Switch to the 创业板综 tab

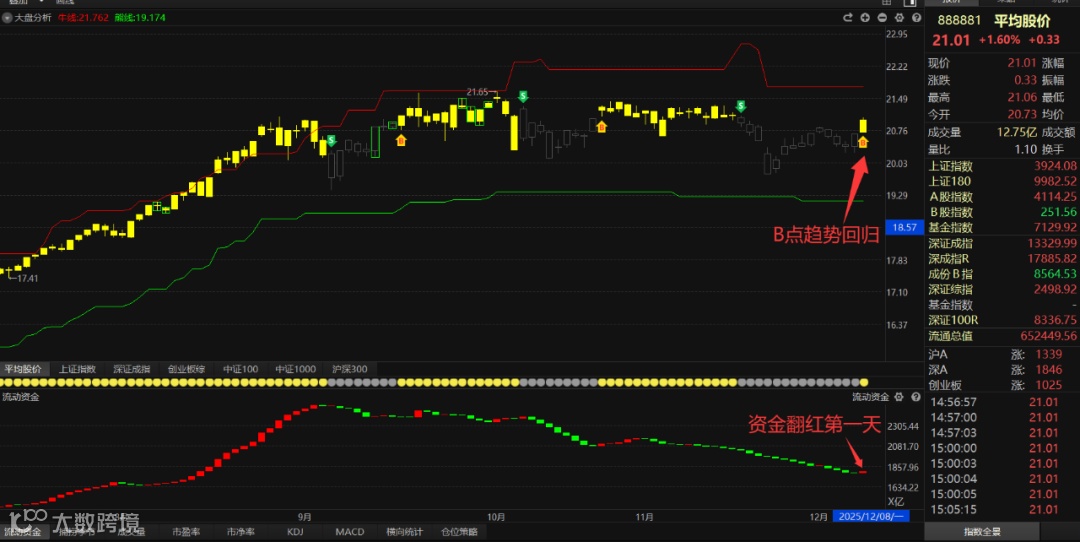pos(186,369)
